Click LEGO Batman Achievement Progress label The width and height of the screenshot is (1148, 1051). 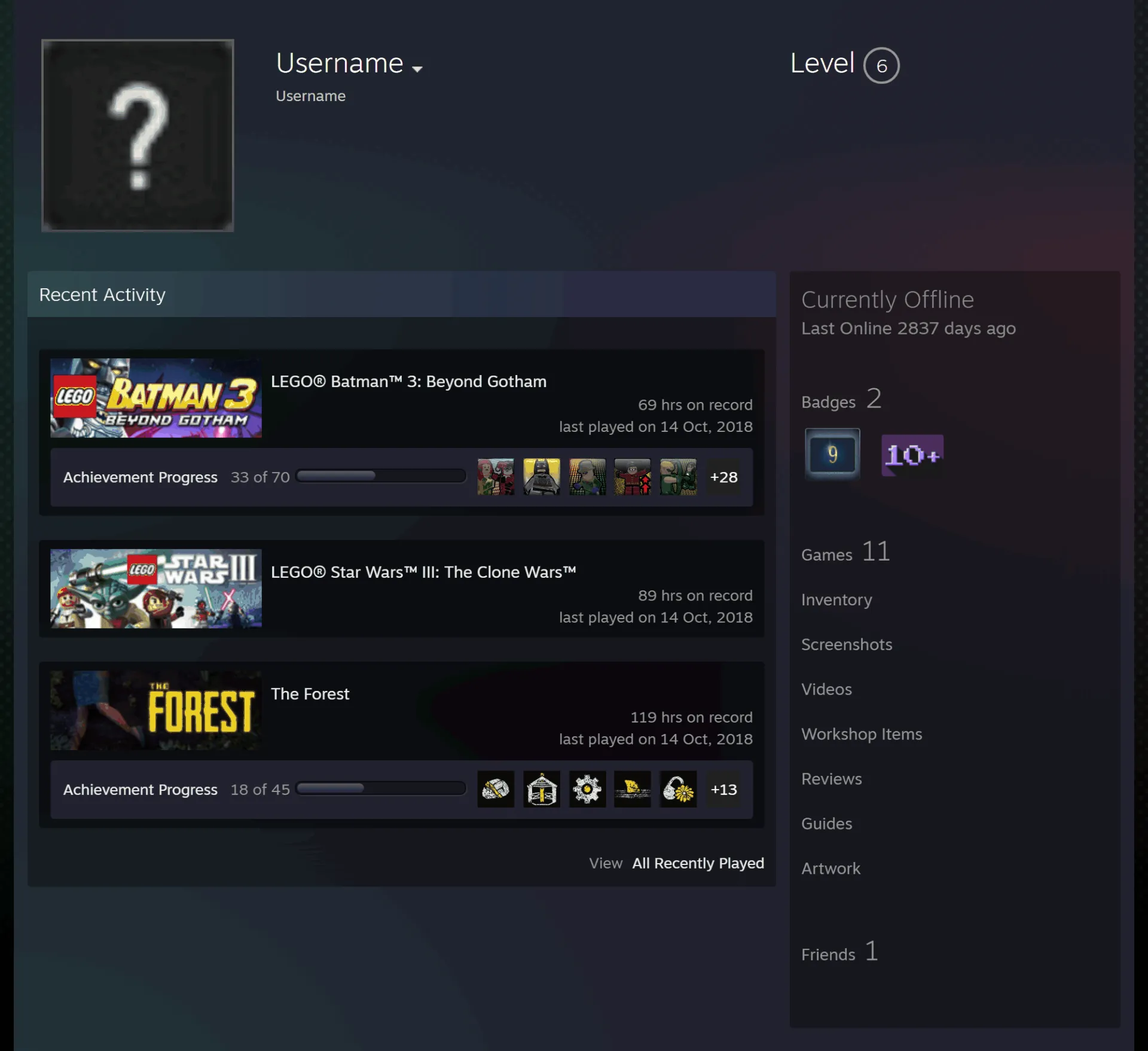point(141,477)
